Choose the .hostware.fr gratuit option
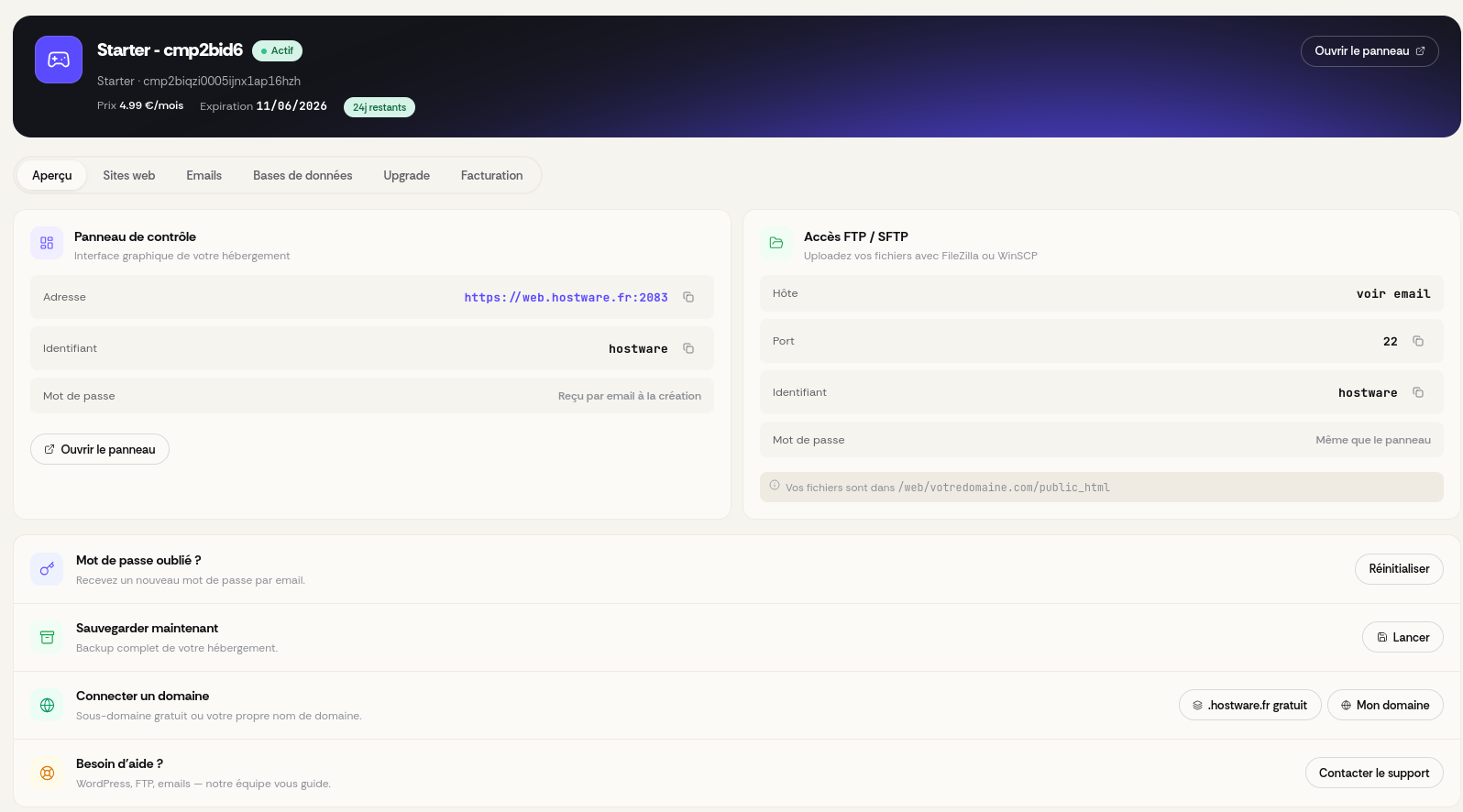Image resolution: width=1463 pixels, height=812 pixels. pyautogui.click(x=1250, y=705)
